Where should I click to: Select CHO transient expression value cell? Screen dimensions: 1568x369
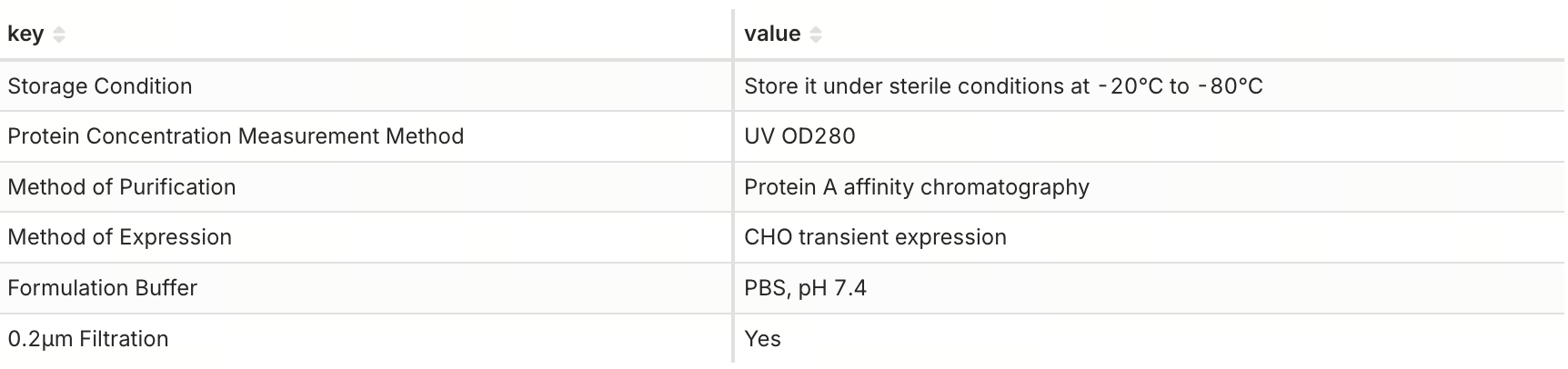tap(875, 237)
